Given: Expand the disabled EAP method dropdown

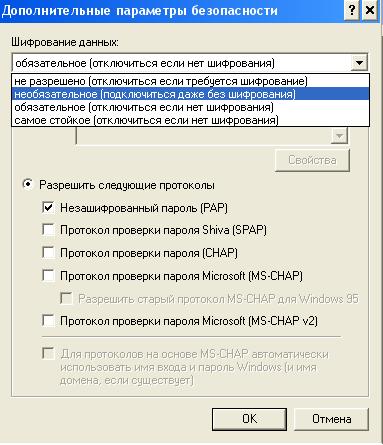Looking at the screenshot, I should (x=339, y=136).
